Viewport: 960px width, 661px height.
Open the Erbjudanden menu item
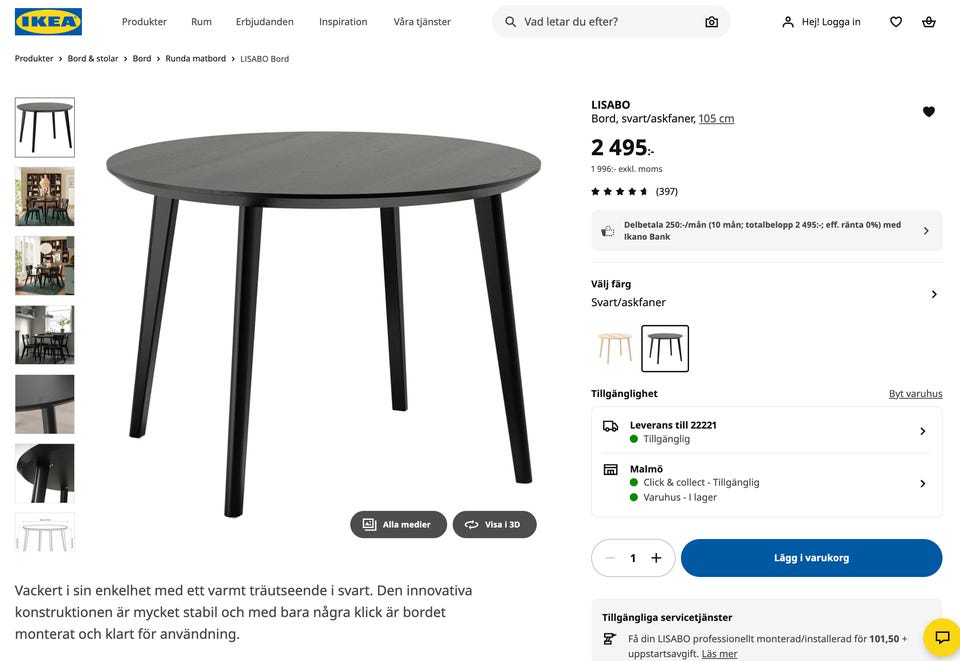tap(264, 21)
